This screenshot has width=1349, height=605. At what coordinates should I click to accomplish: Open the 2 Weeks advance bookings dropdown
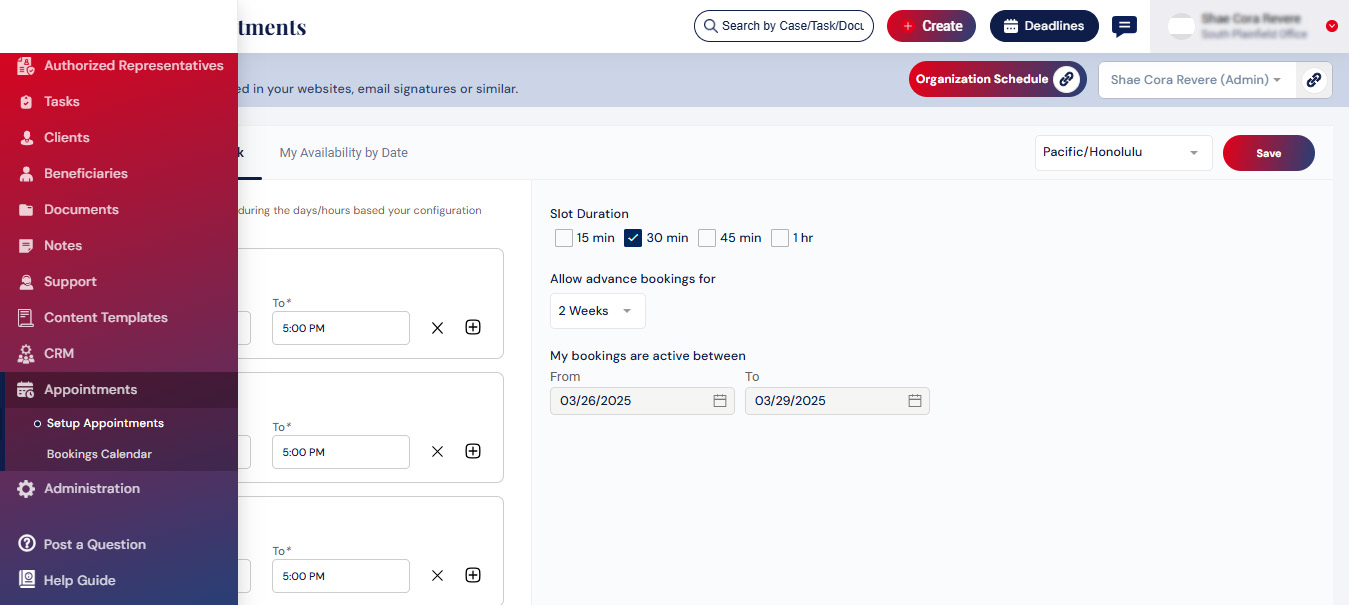598,311
